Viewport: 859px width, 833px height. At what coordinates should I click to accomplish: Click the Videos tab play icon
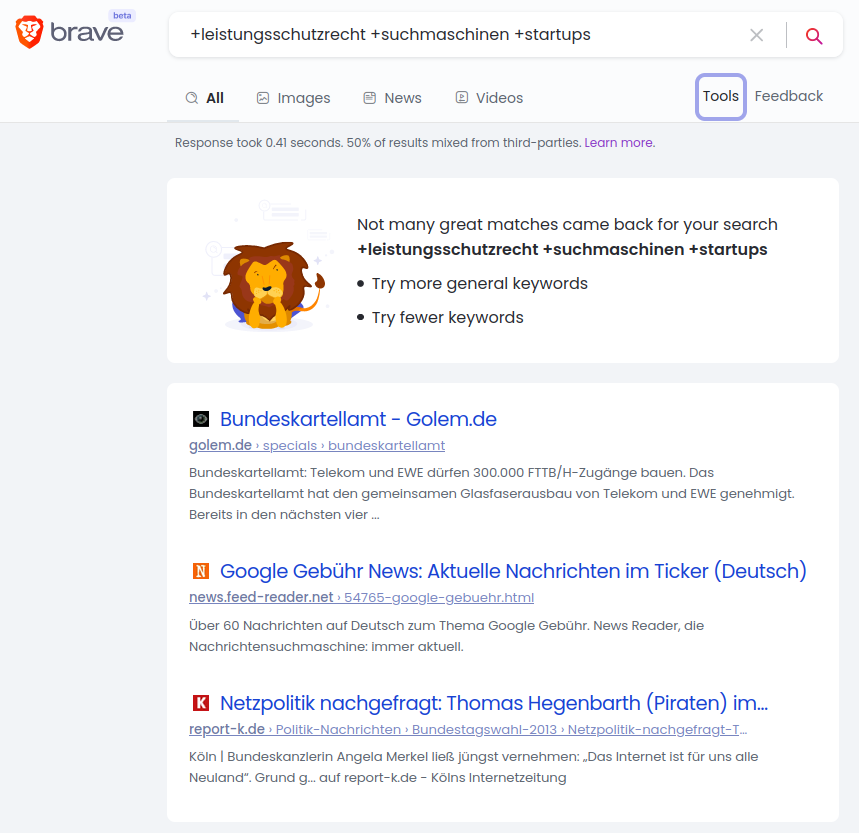pos(462,97)
